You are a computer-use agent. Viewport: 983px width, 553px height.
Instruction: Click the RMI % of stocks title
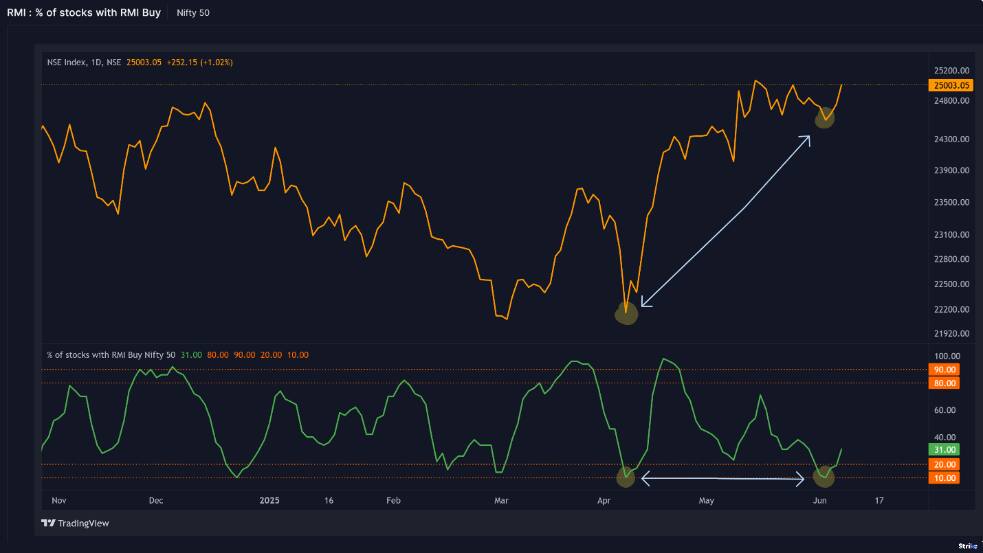coord(84,13)
